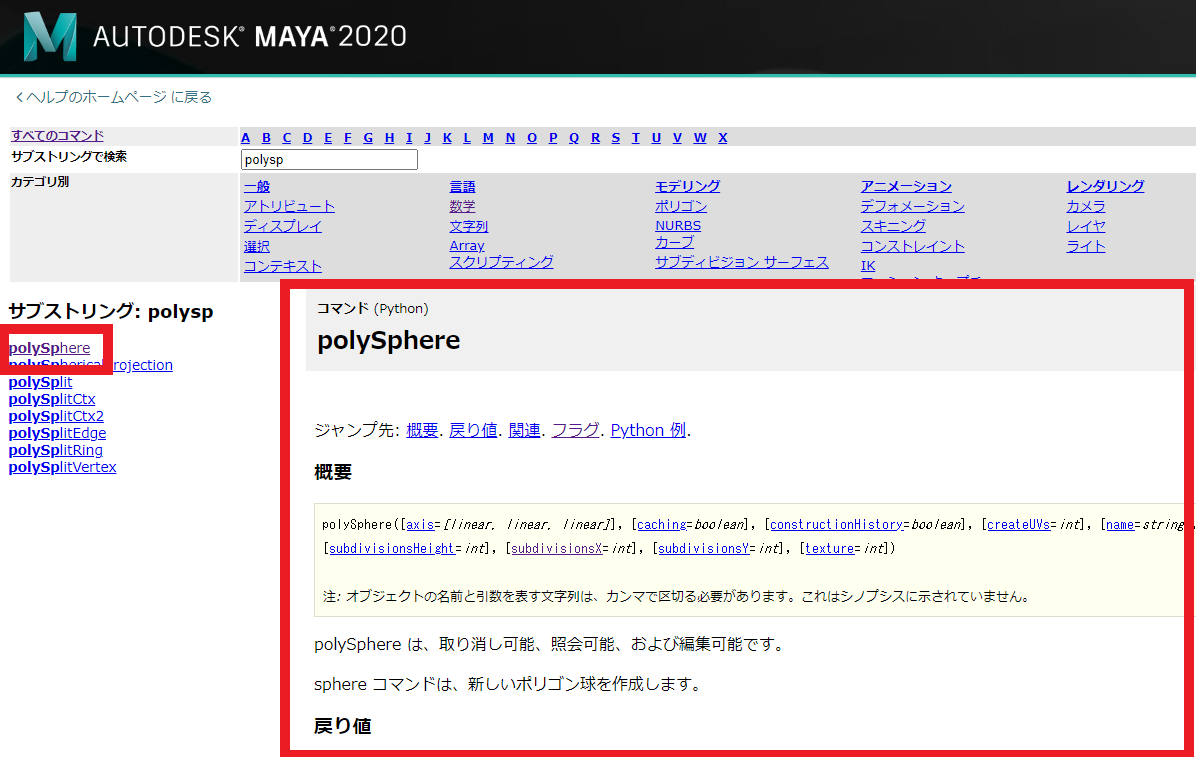This screenshot has width=1196, height=757.
Task: Jump to commands starting with letter U
Action: (656, 138)
